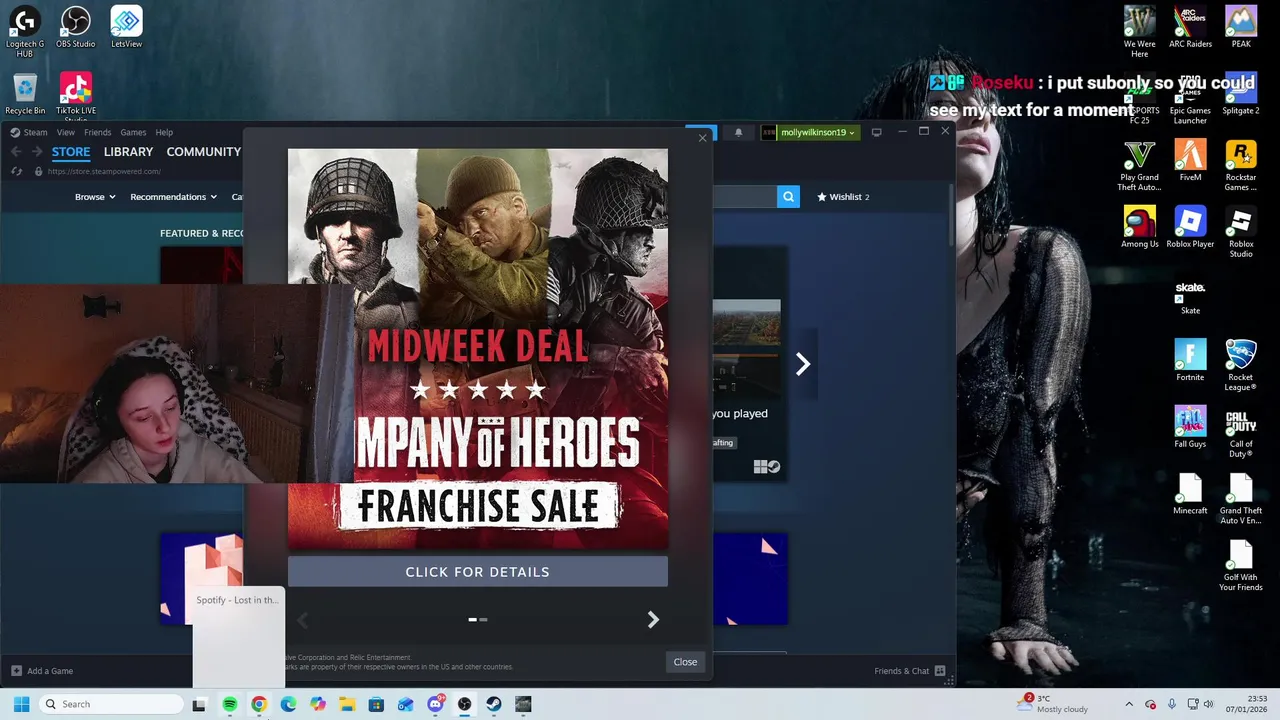Open Steam taskbar icon

click(x=494, y=704)
